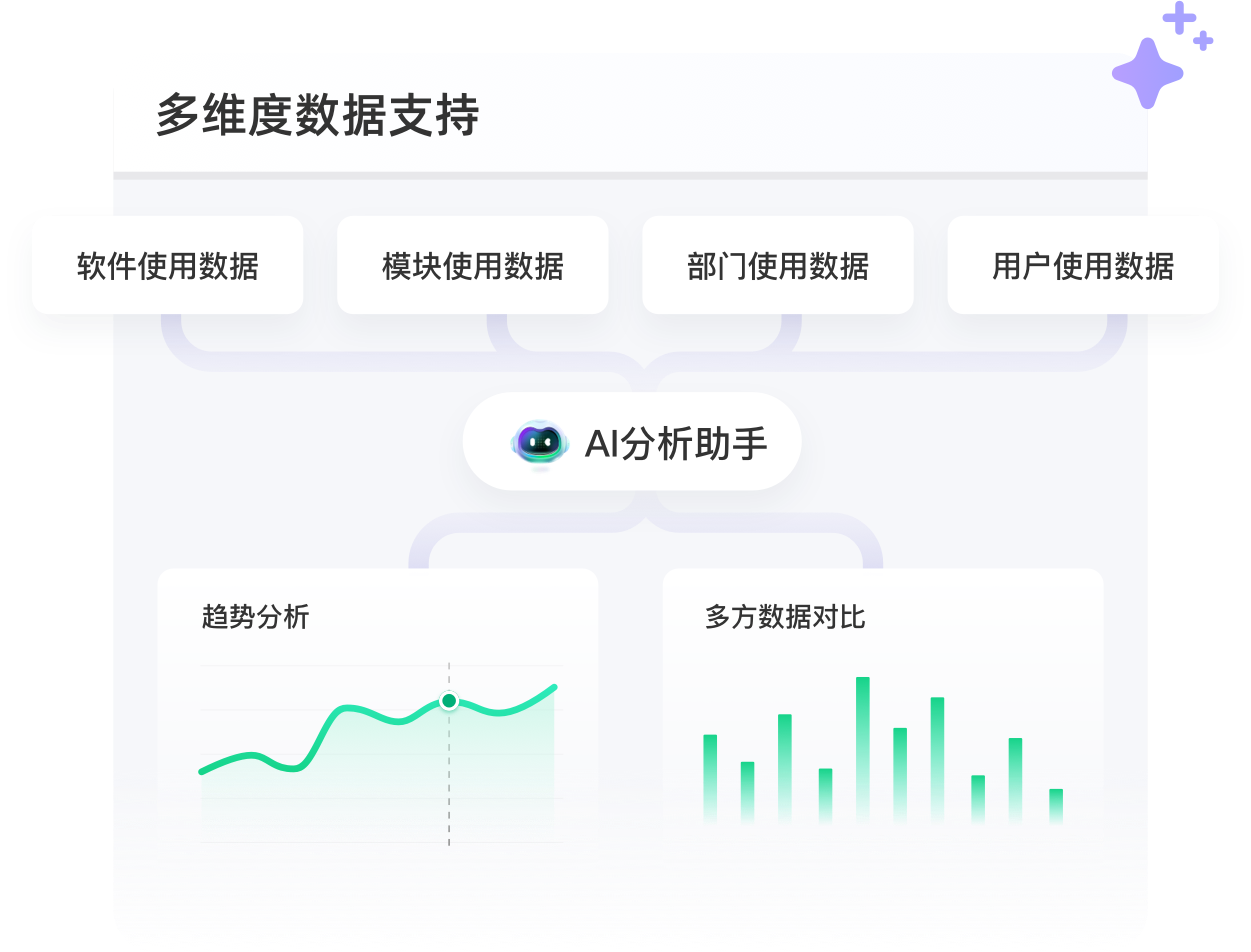1251x952 pixels.
Task: Click the connector line below AI分析助手
Action: click(x=631, y=510)
